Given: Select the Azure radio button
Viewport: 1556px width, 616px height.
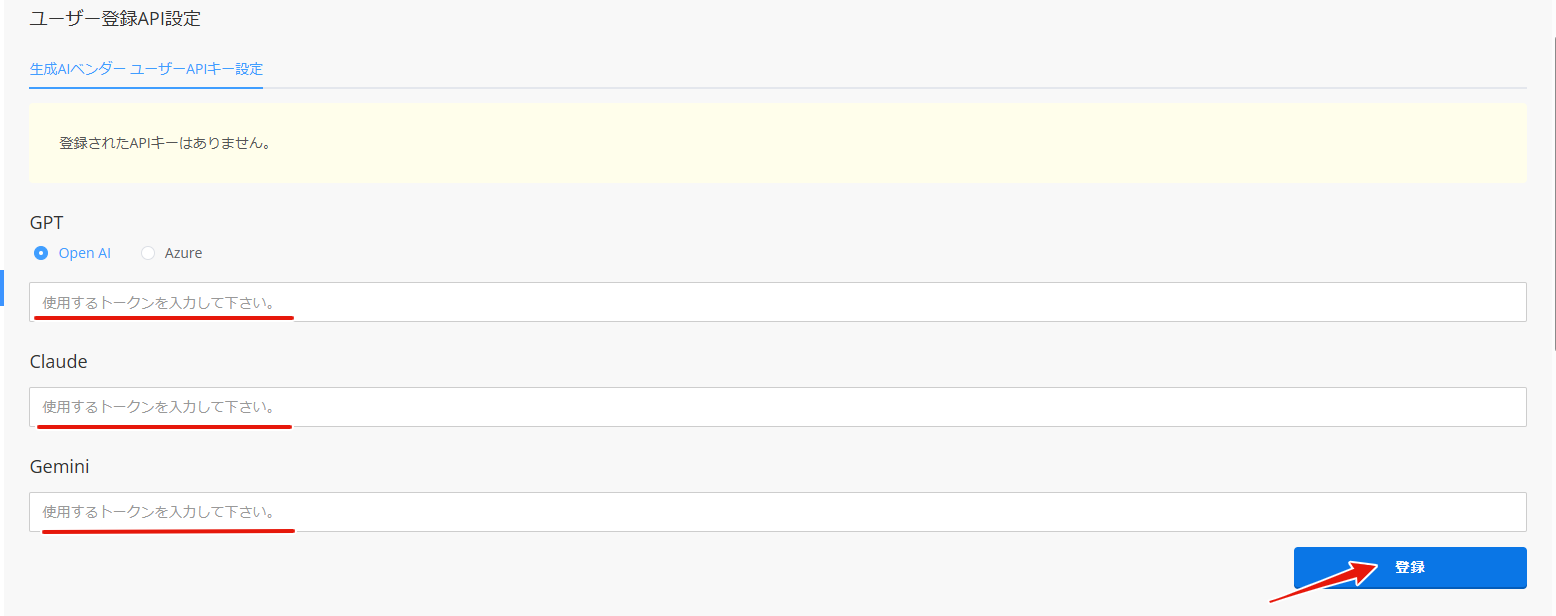Looking at the screenshot, I should point(148,253).
